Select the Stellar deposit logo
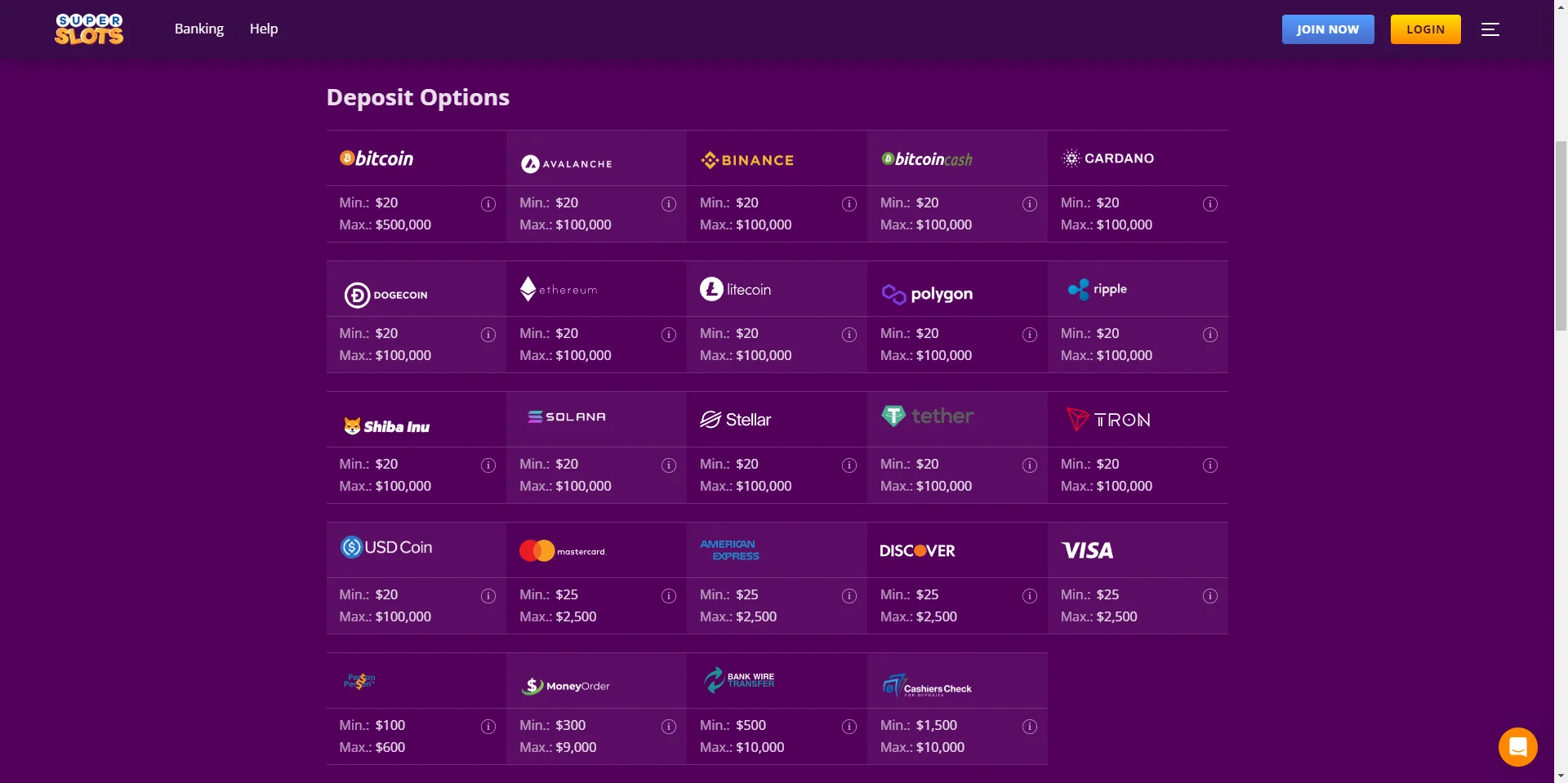Viewport: 1568px width, 783px height. point(735,420)
